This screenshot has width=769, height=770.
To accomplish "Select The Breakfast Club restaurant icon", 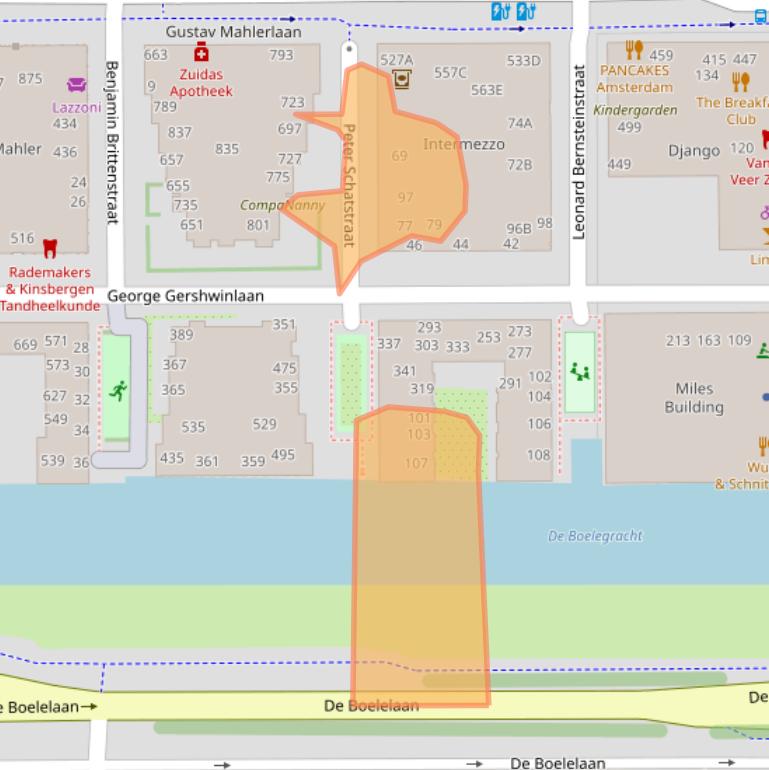I will 740,82.
